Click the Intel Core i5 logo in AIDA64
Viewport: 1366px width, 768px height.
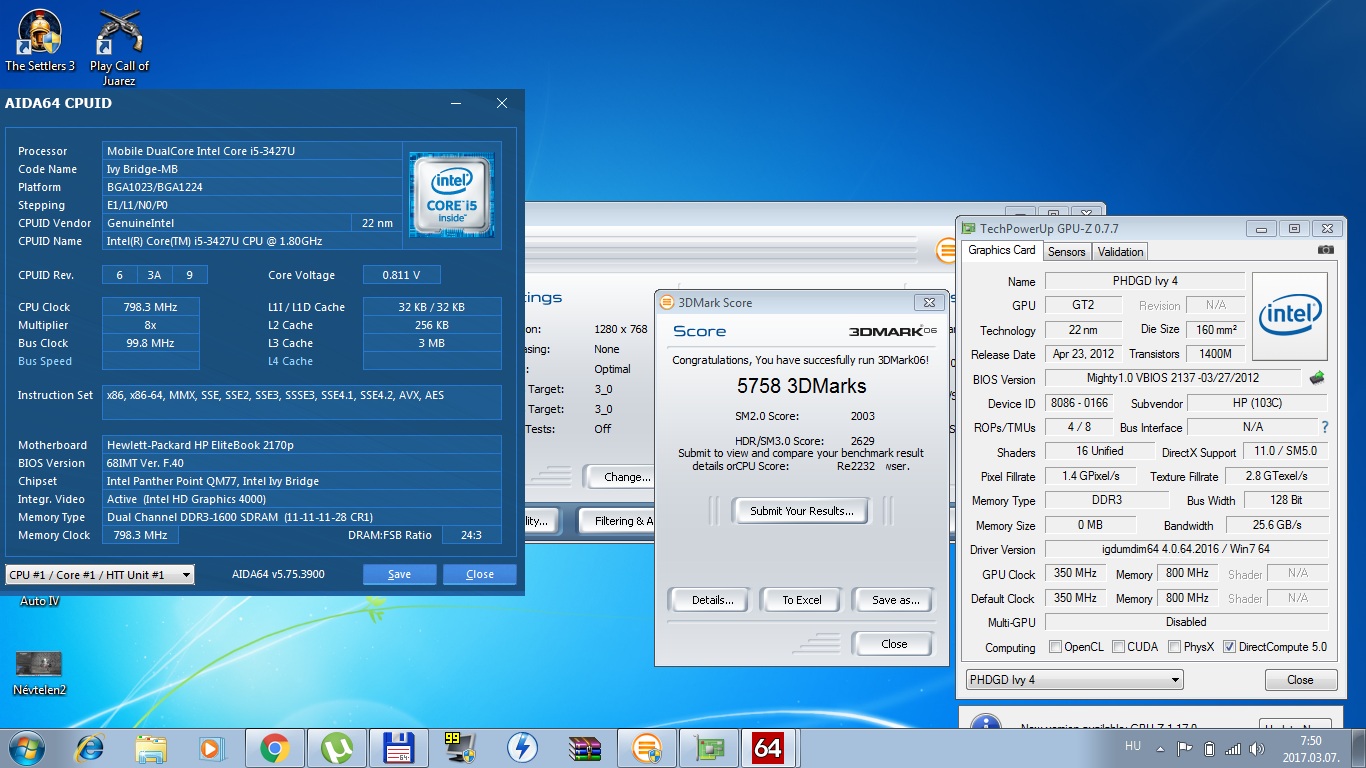452,194
